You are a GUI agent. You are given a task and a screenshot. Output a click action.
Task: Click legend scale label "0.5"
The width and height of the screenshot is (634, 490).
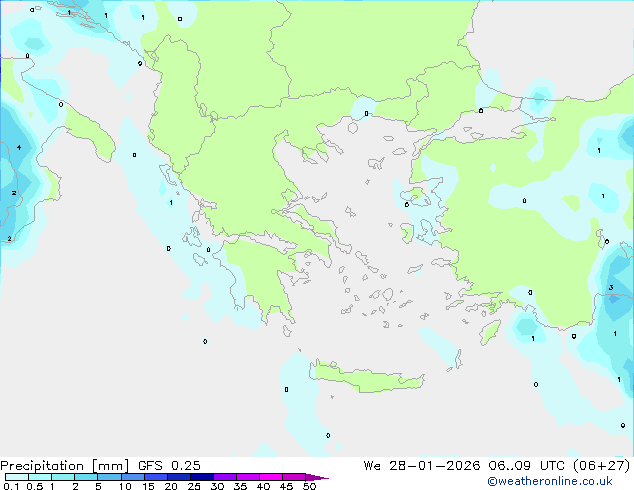click(x=35, y=486)
